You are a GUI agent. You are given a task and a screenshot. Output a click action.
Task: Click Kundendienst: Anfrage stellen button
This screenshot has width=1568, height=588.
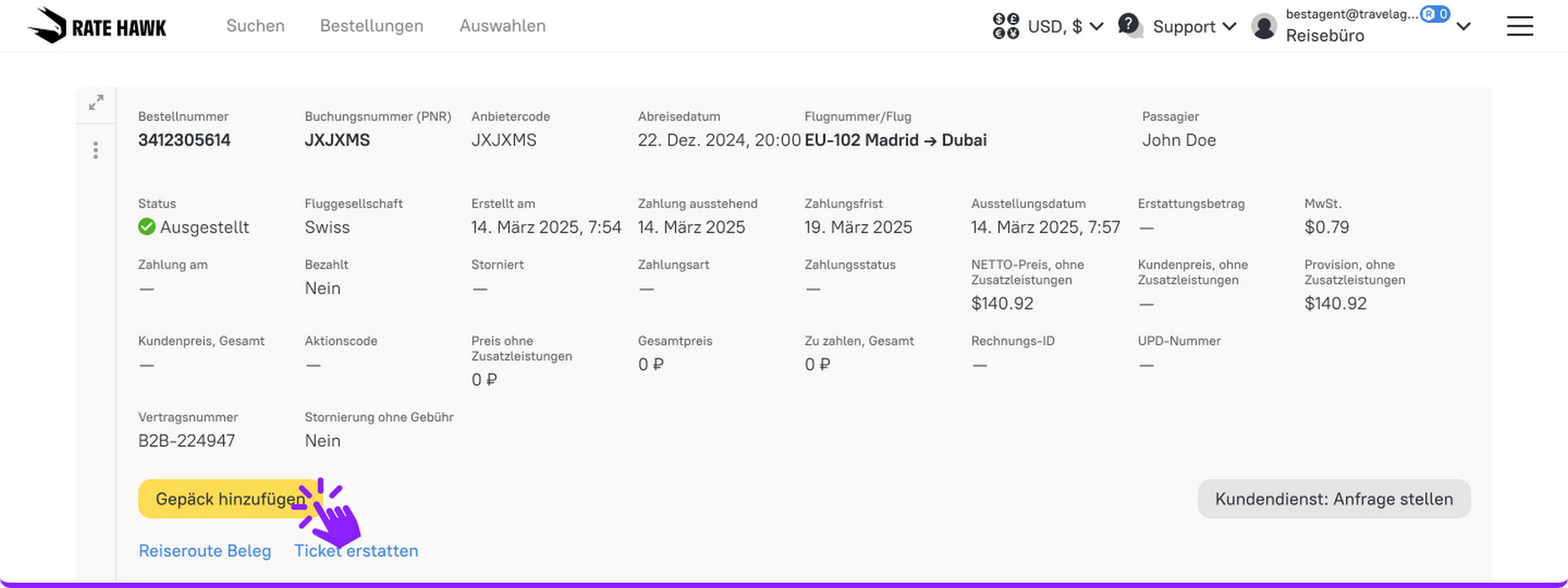[1334, 499]
